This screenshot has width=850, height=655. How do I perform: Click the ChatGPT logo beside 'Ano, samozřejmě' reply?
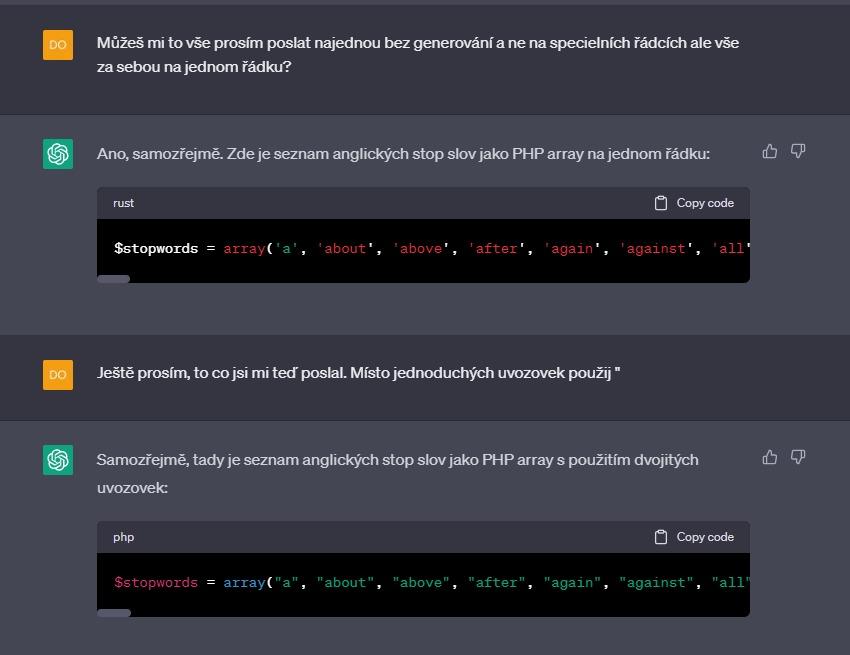pos(58,154)
